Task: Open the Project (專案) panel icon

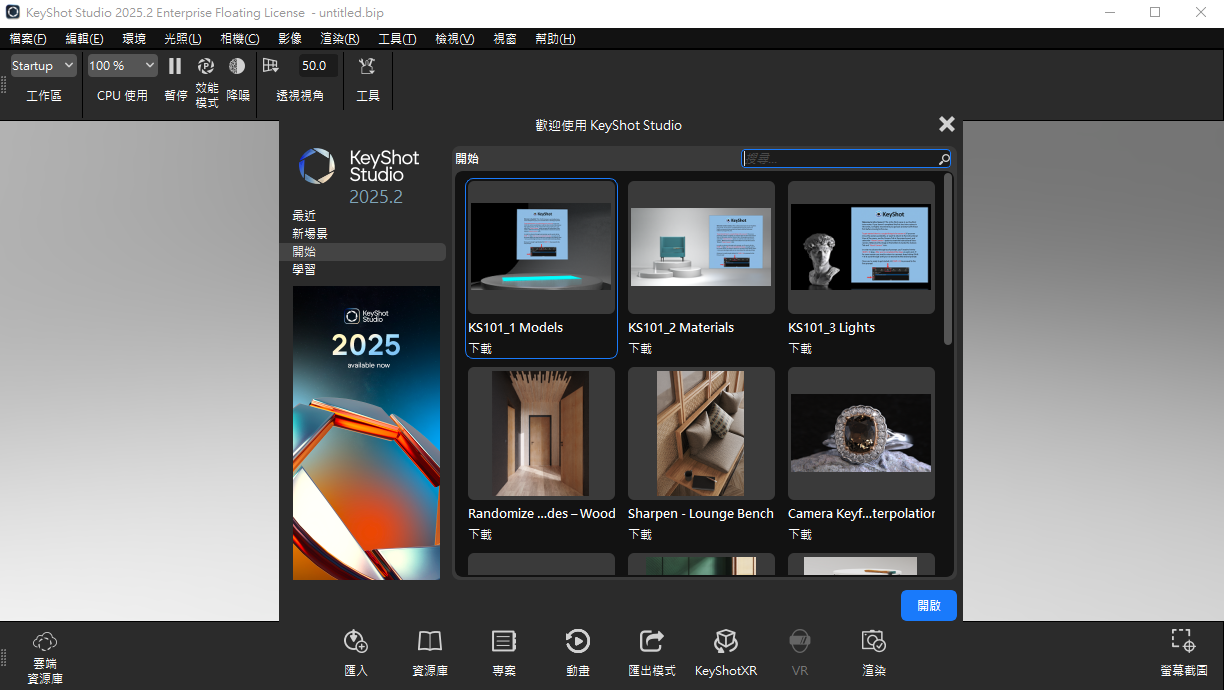Action: tap(504, 641)
